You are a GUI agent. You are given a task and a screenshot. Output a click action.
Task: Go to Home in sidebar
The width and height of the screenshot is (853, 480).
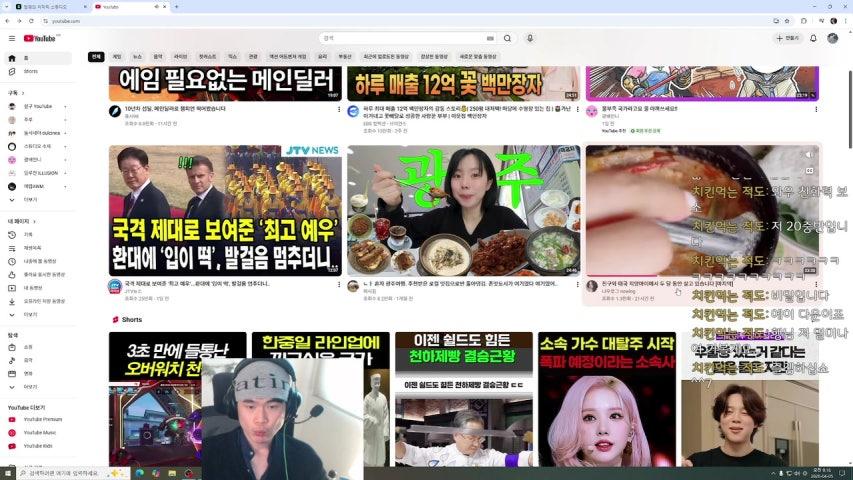[x=38, y=58]
